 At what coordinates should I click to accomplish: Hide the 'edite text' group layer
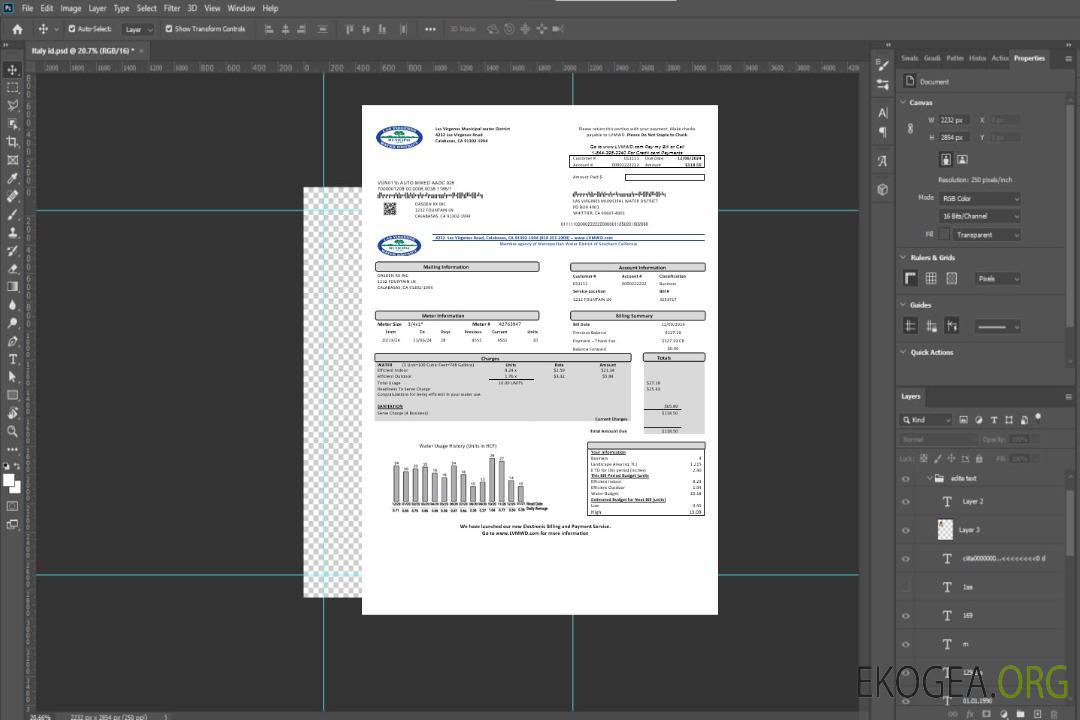(x=906, y=479)
